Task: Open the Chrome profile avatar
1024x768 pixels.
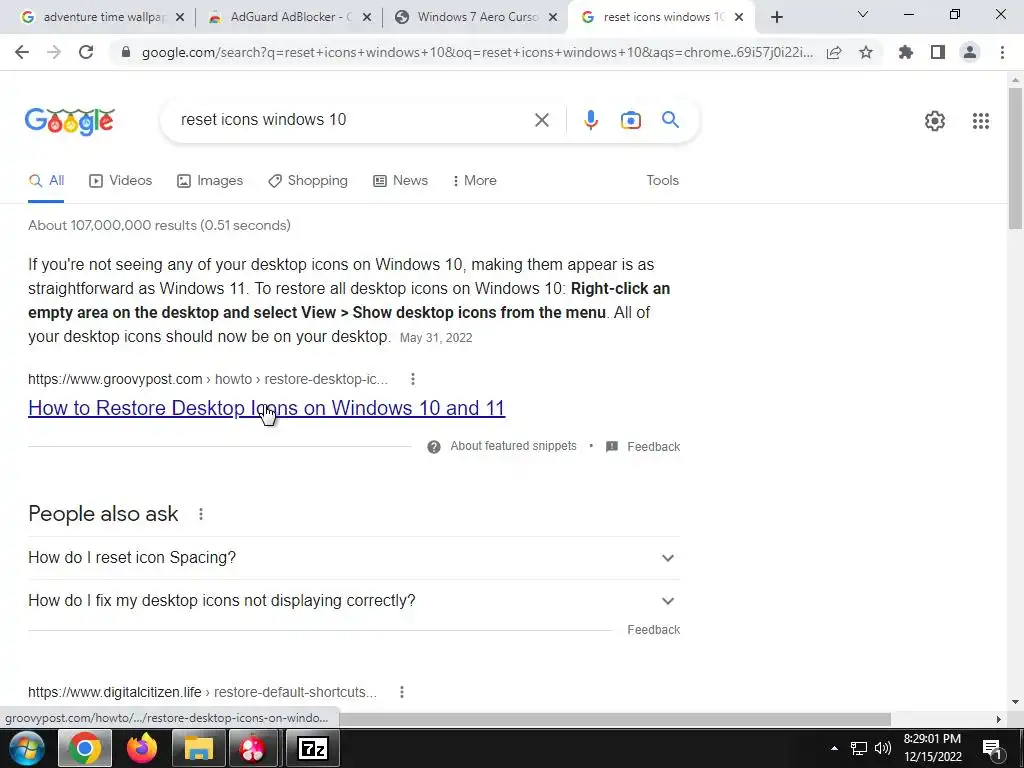Action: [x=970, y=52]
